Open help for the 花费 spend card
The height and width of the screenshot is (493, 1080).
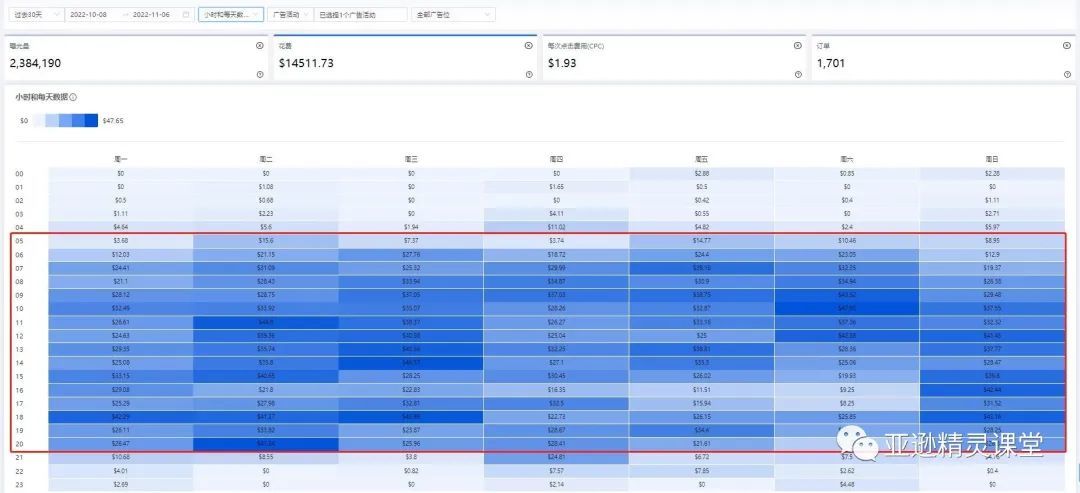point(528,74)
